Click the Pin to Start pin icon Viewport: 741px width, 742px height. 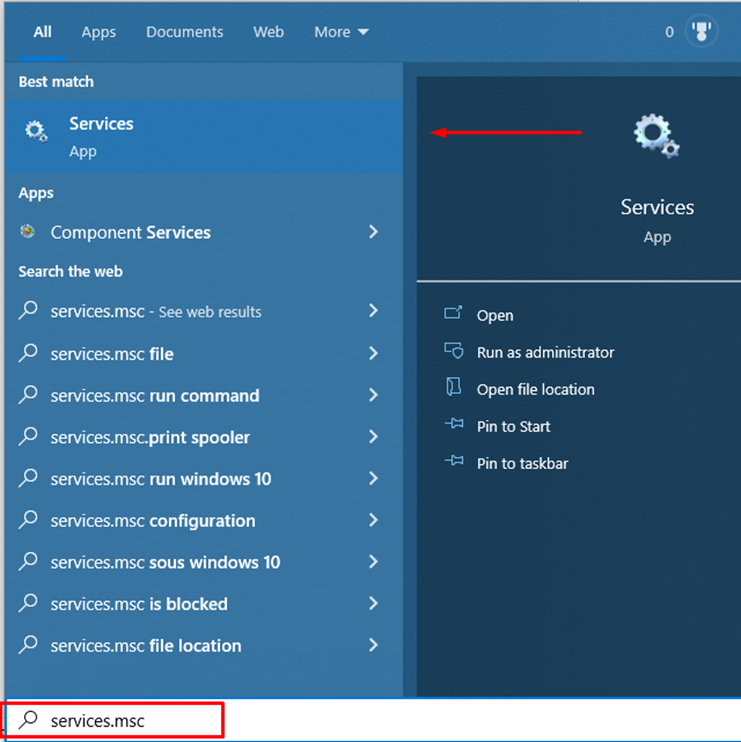point(453,425)
